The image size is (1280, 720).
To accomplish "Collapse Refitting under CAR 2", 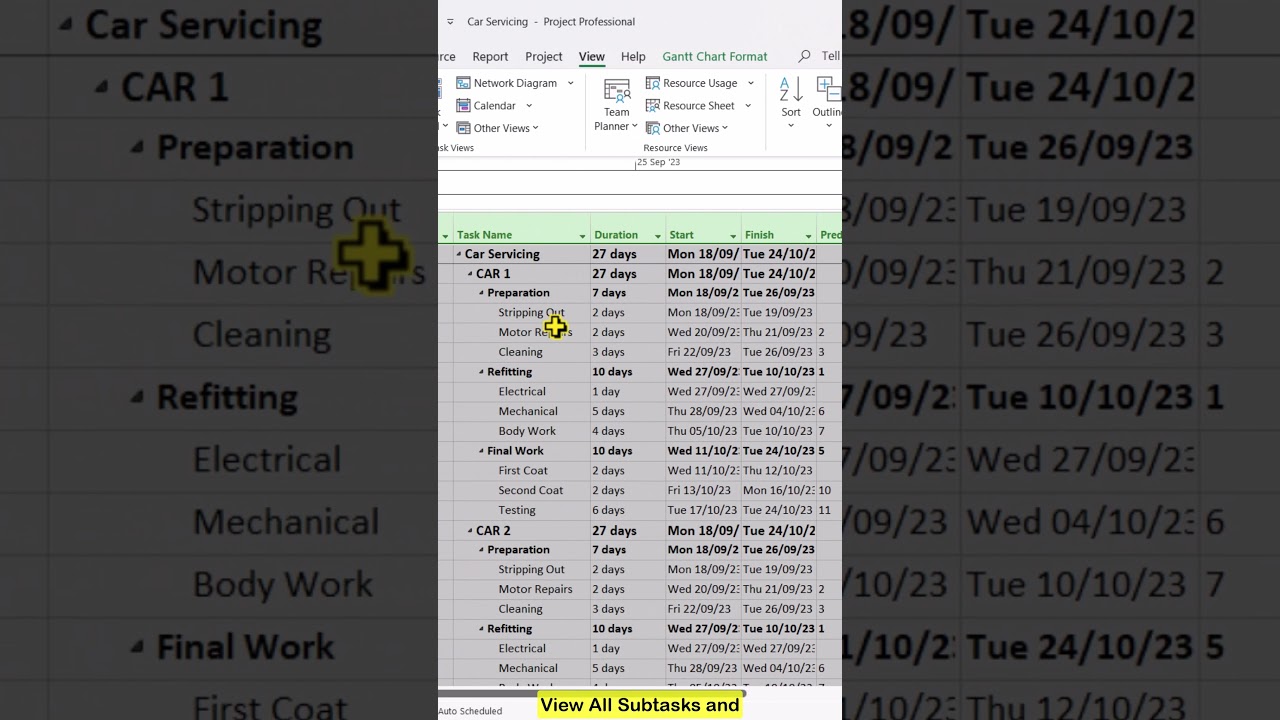I will pos(481,629).
